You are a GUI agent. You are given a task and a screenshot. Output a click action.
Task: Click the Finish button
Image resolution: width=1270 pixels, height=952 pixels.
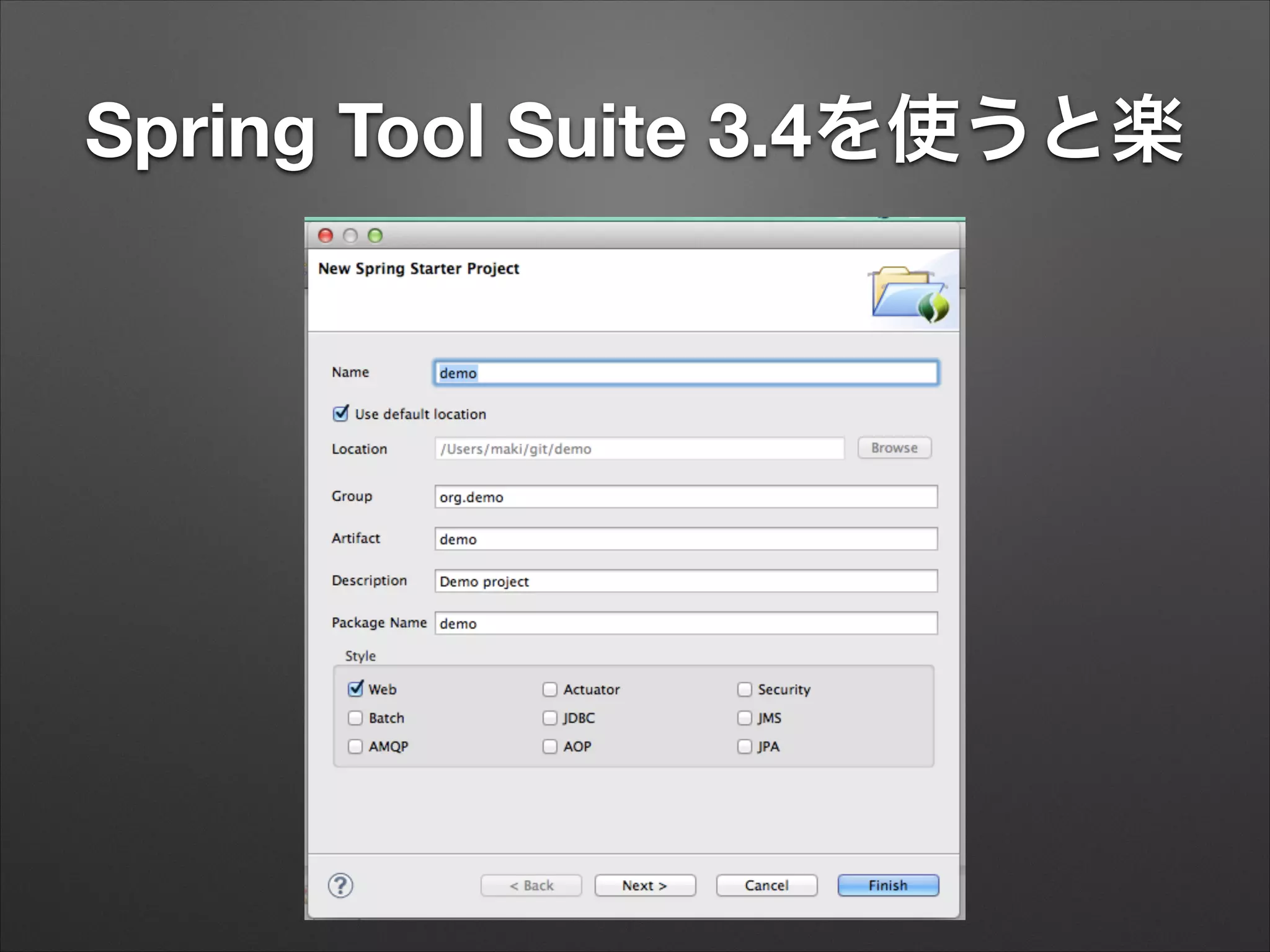click(888, 886)
